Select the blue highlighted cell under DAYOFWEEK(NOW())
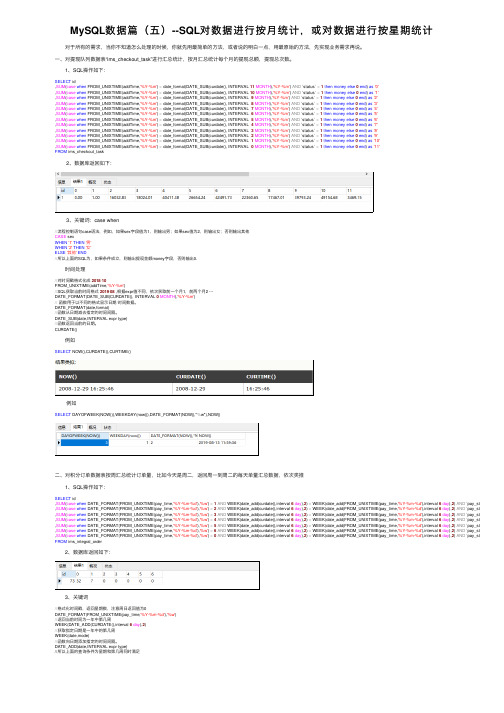This screenshot has width=504, height=713. click(x=85, y=442)
